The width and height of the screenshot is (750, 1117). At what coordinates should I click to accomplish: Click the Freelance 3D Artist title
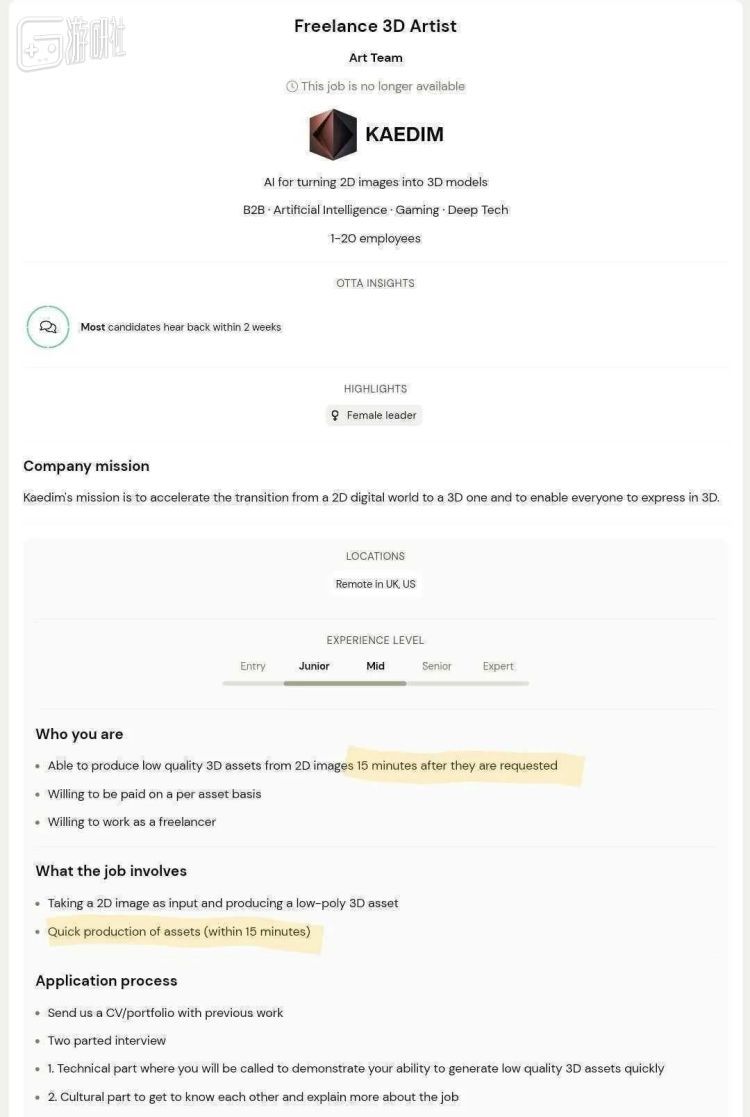point(375,26)
